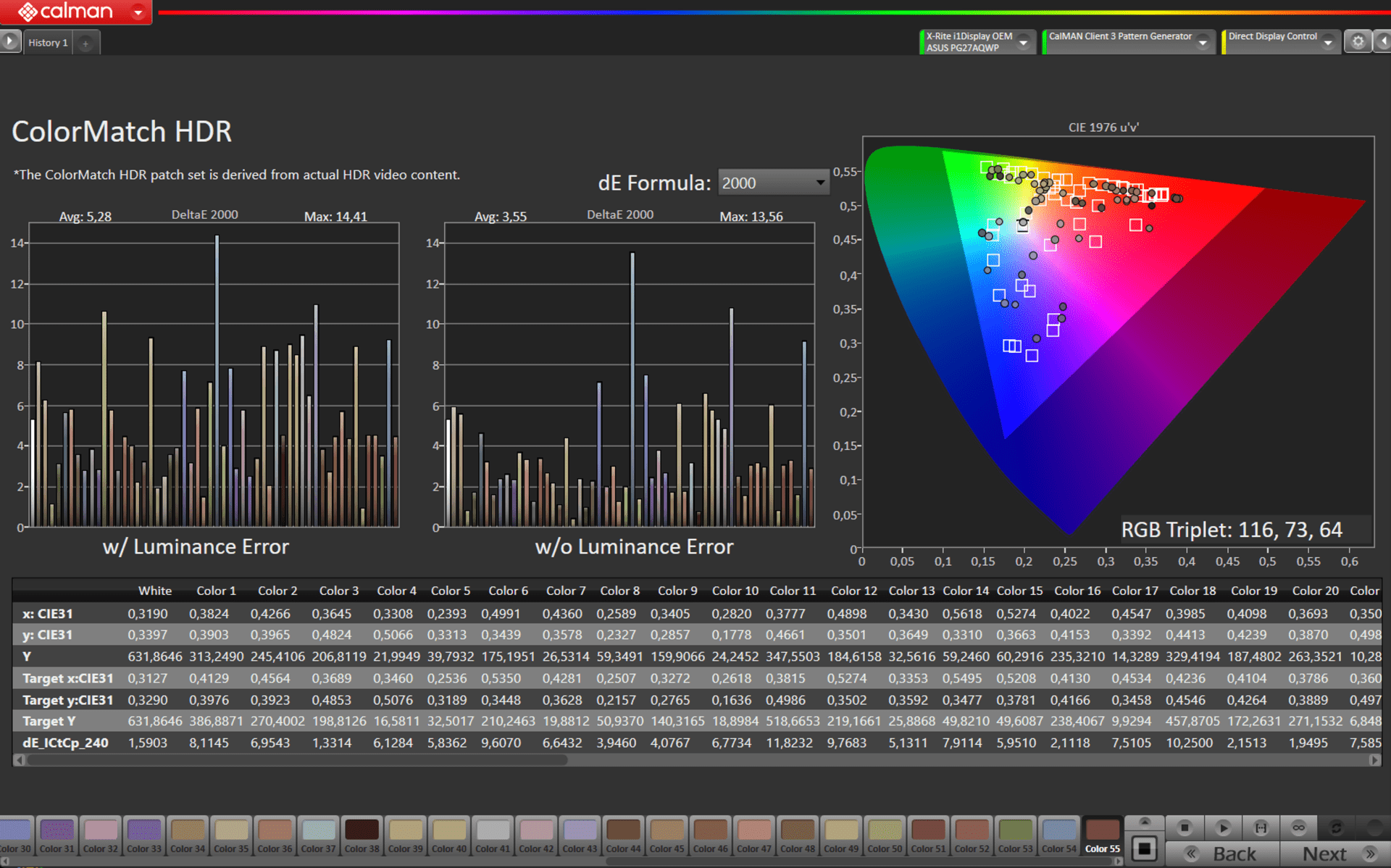1391x868 pixels.
Task: Expand the Direct Display Control dropdown
Action: (x=1327, y=42)
